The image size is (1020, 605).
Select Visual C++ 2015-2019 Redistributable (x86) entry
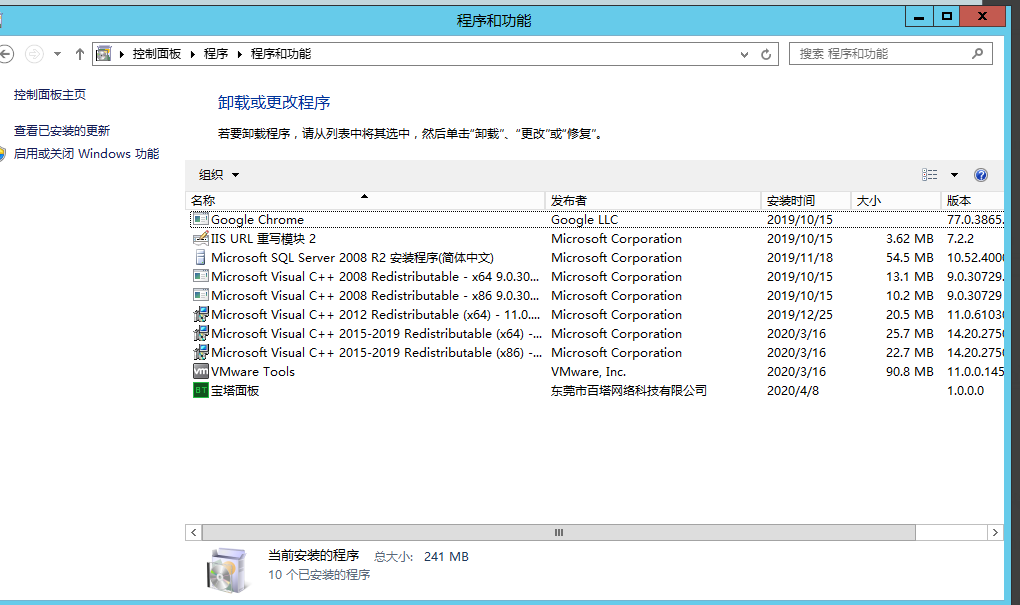click(377, 352)
